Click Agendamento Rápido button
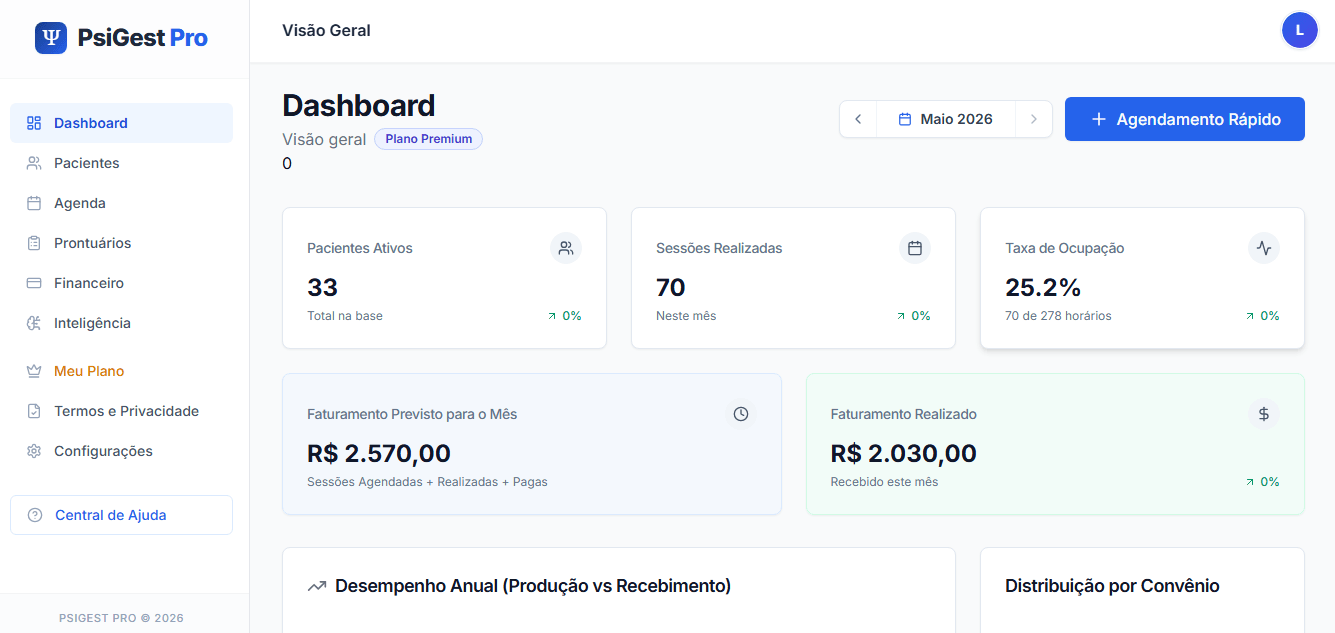Screen dimensions: 1335x633 (x=1185, y=119)
